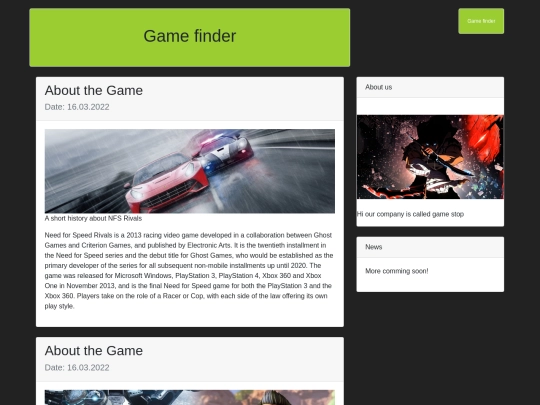Click second card's Date: 16.03.2022 line
This screenshot has width=540, height=405.
pyautogui.click(x=77, y=367)
